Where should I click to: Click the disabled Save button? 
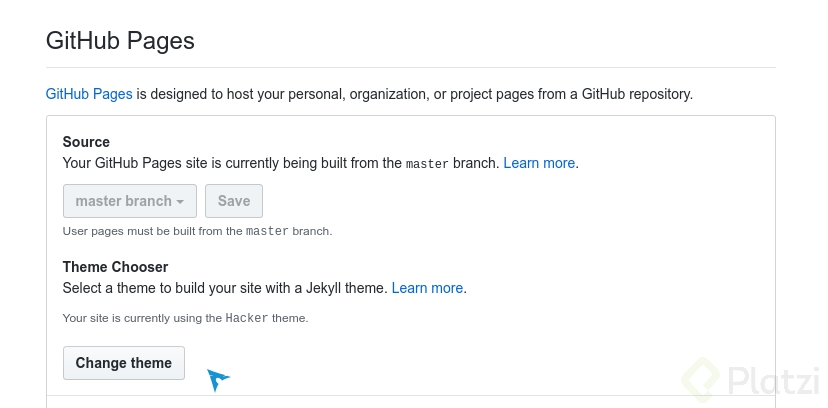click(x=234, y=201)
